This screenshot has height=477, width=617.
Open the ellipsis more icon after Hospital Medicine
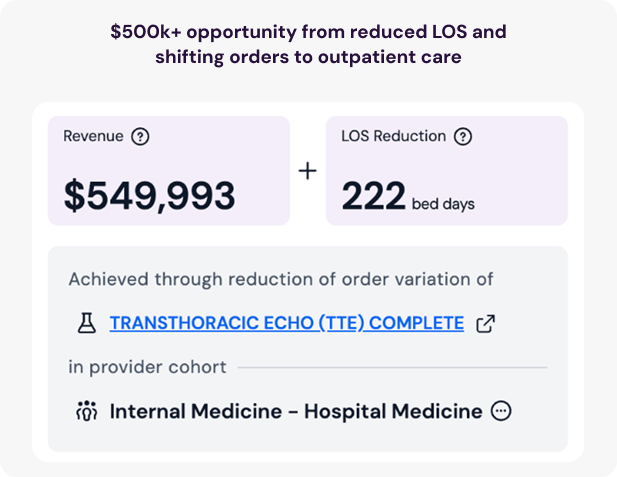click(501, 411)
